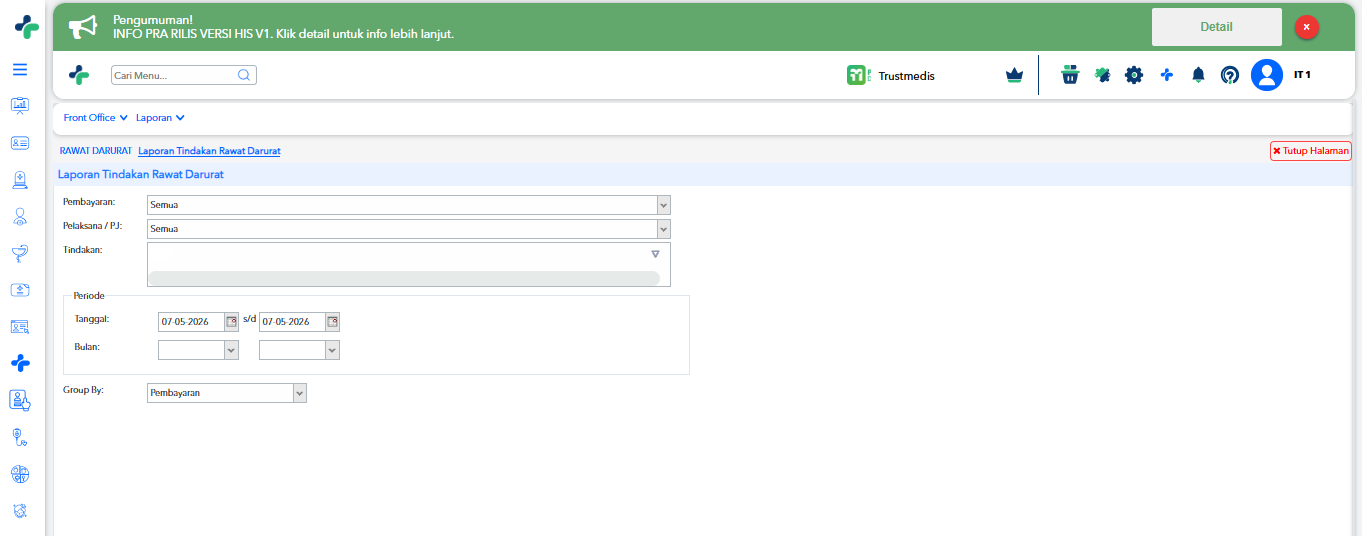1362x536 pixels.
Task: Click the blue pinwheel sidebar icon
Action: (20, 363)
